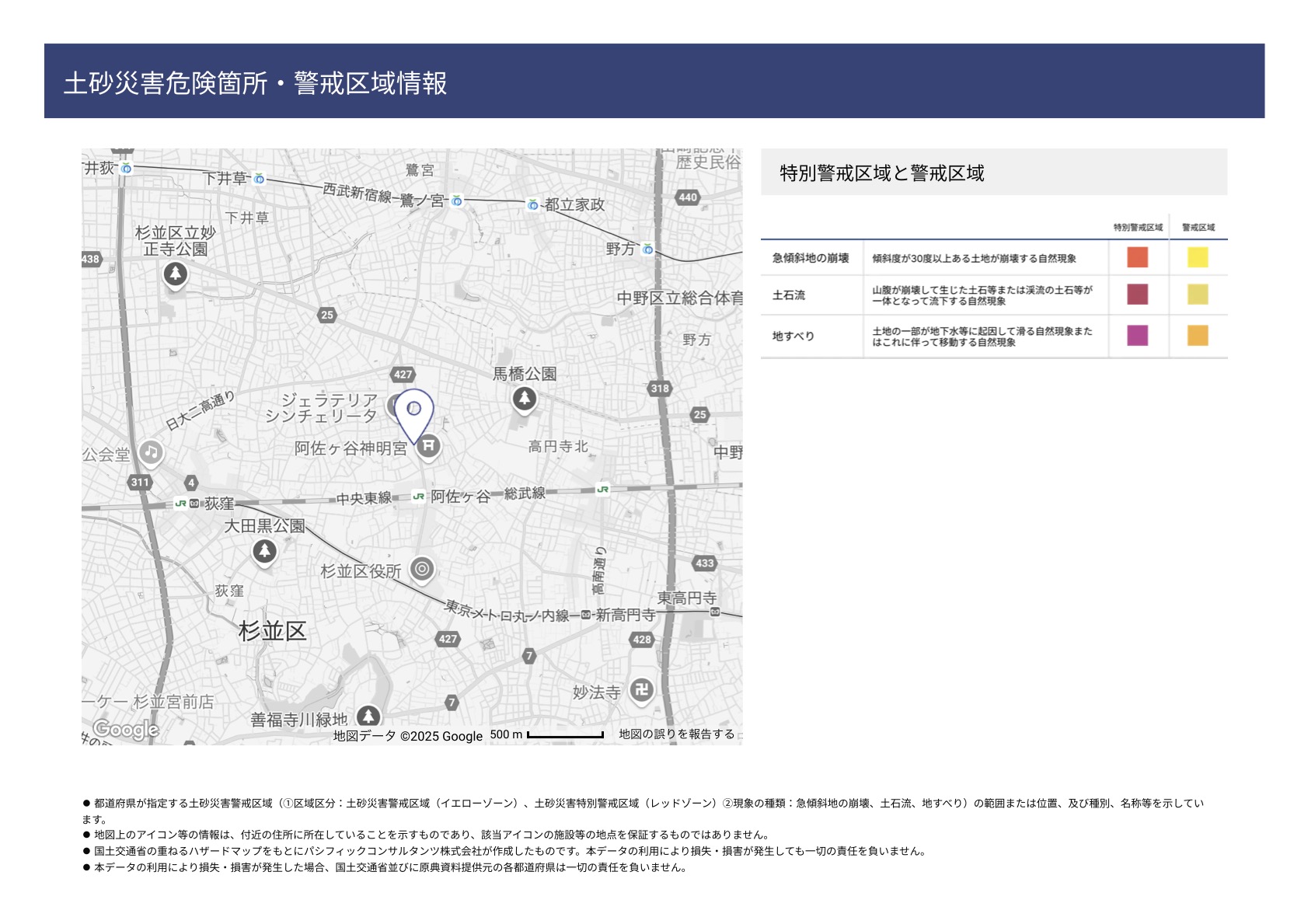Click the 馬橋公園 park tree icon
This screenshot has width=1308, height=924.
525,399
